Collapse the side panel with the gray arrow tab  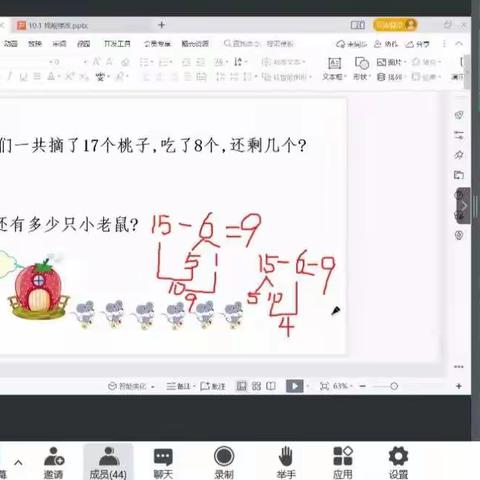(x=464, y=206)
